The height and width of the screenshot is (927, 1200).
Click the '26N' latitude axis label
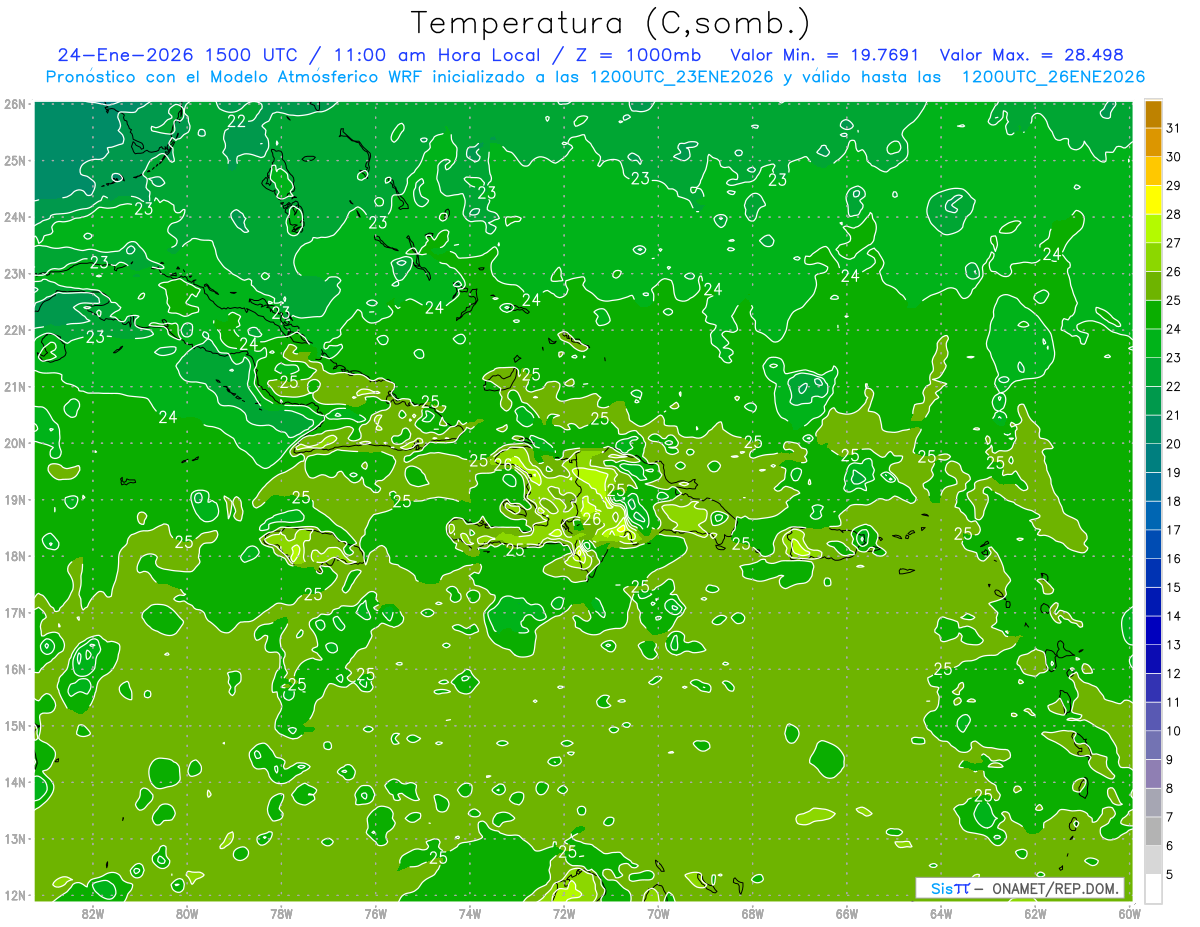coord(15,104)
